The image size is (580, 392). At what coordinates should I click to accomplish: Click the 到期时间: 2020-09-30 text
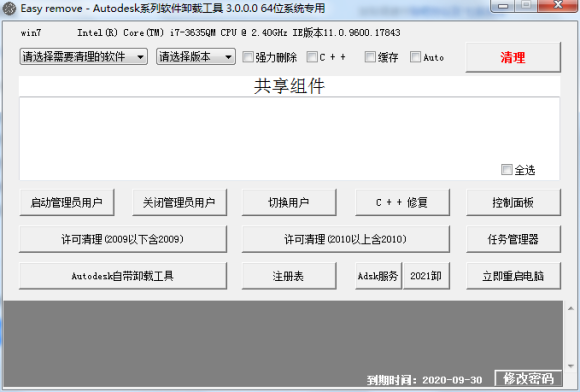pyautogui.click(x=425, y=380)
